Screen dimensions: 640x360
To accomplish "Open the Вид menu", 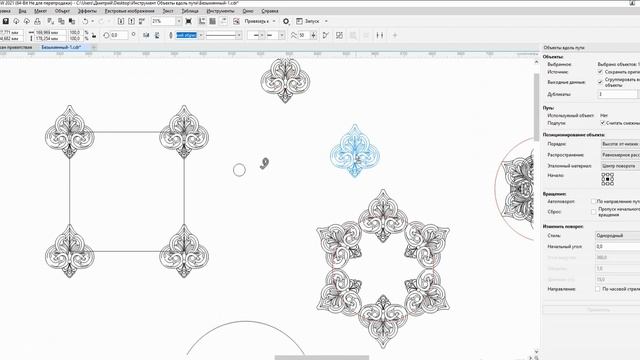I will (22, 11).
